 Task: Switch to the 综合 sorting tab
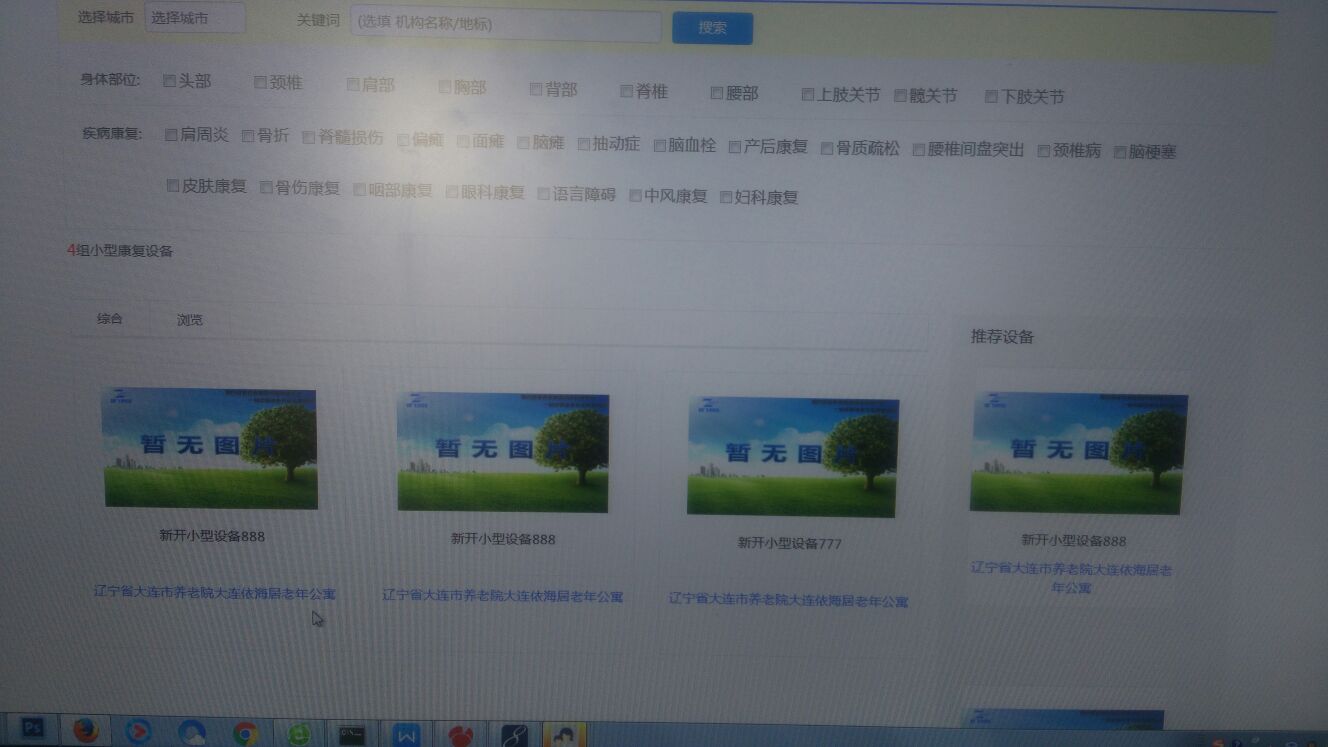click(110, 319)
